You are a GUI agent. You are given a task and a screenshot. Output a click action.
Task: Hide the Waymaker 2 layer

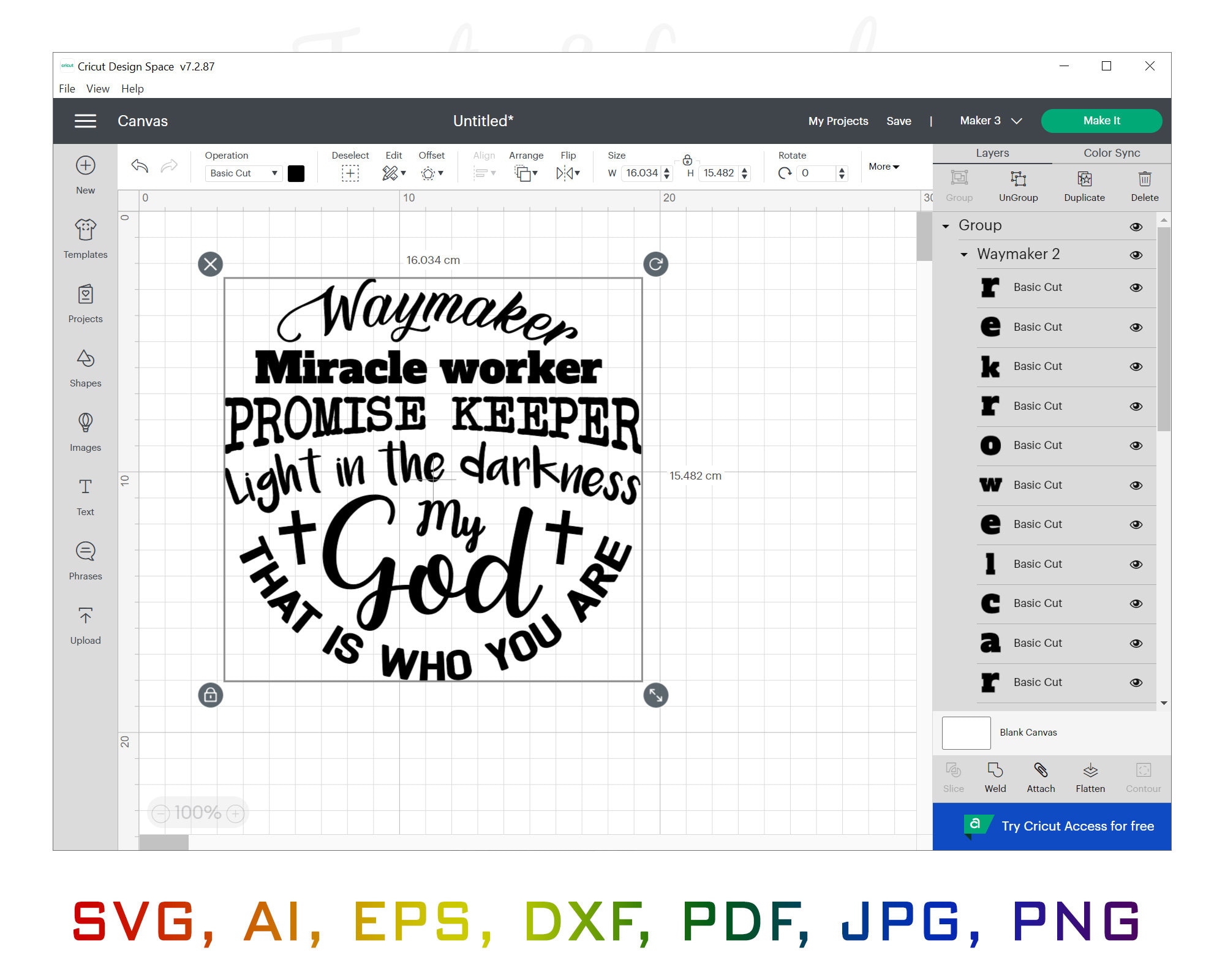point(1136,254)
